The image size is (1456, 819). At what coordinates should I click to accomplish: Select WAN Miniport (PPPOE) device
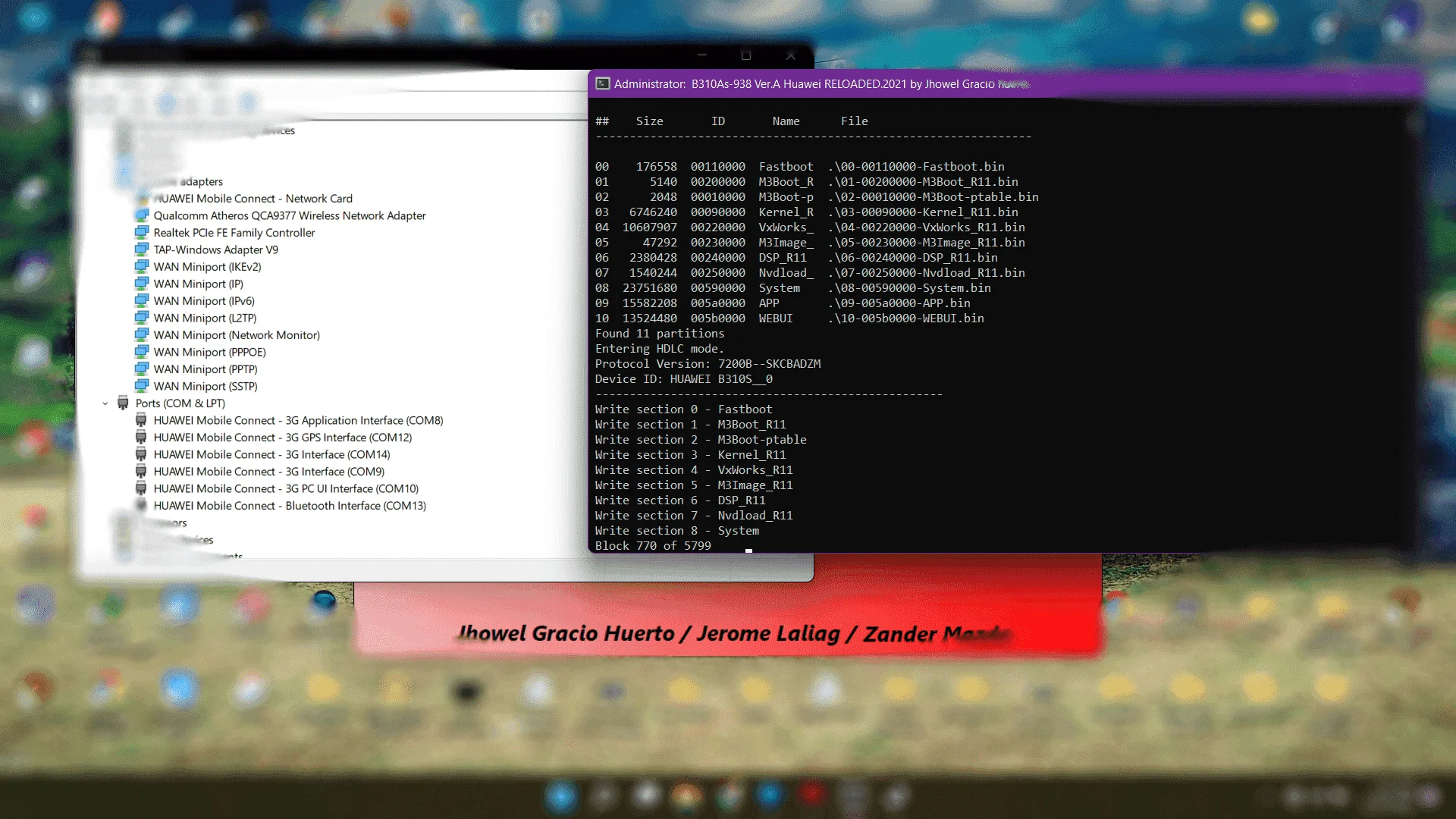[x=209, y=352]
